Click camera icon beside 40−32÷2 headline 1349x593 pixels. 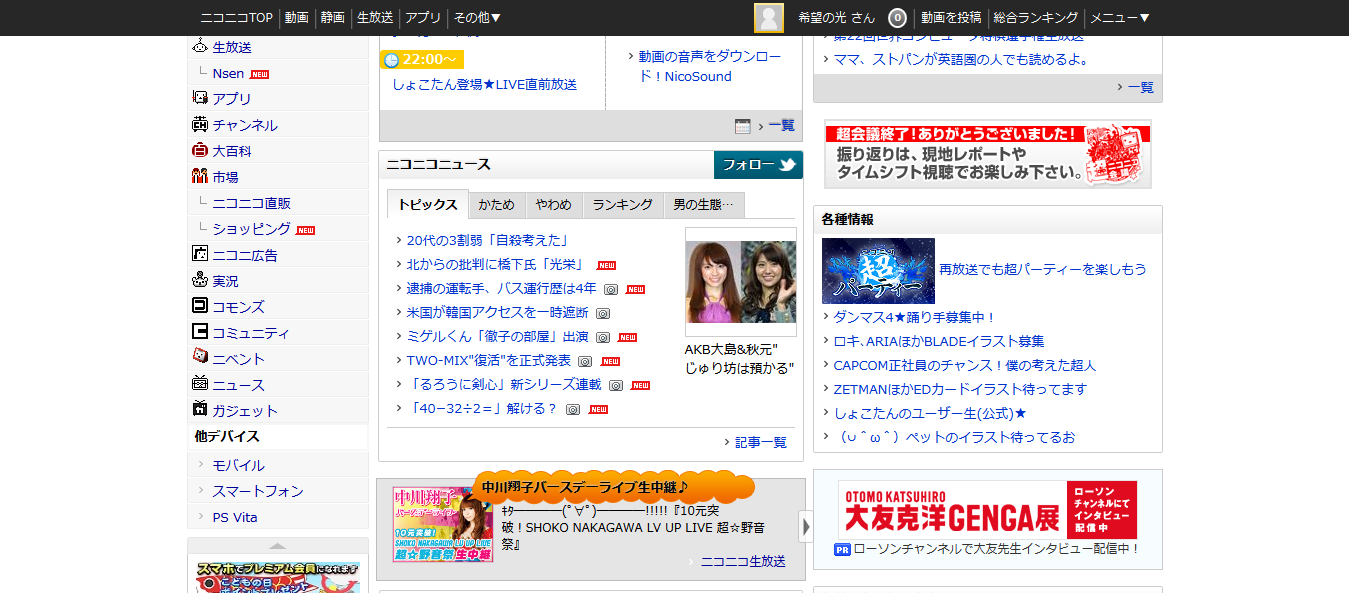[x=573, y=409]
